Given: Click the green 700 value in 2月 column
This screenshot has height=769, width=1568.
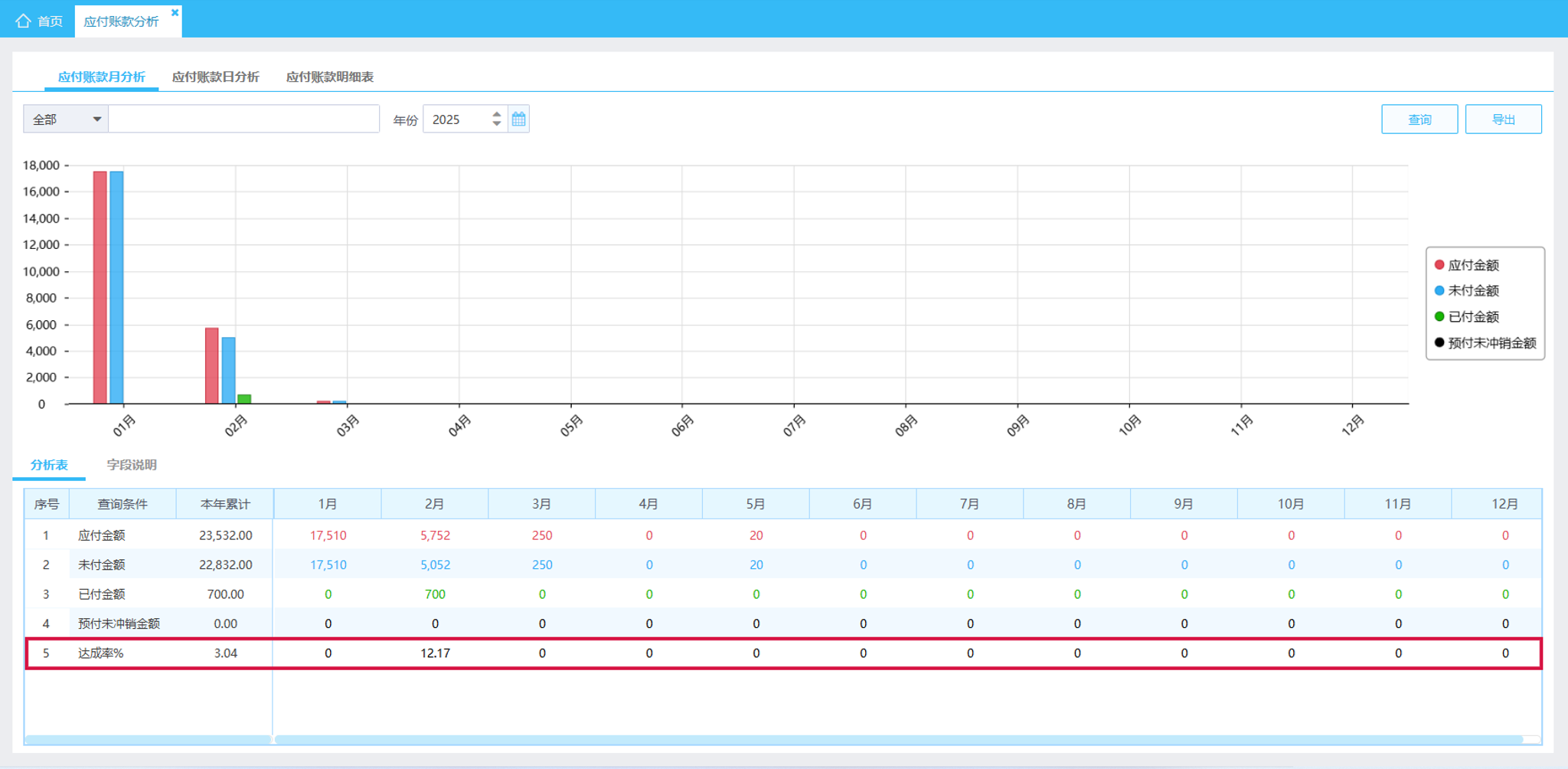Looking at the screenshot, I should [435, 594].
